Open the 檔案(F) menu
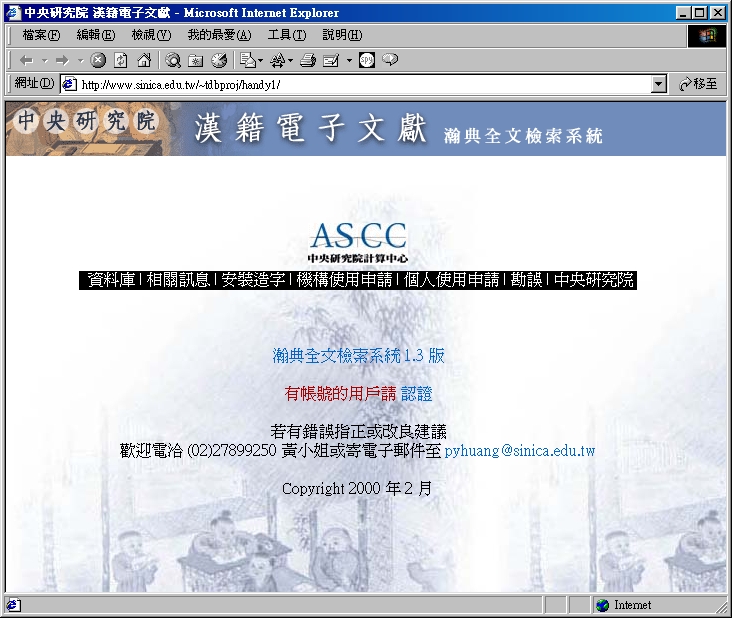The width and height of the screenshot is (732, 618). [x=41, y=35]
